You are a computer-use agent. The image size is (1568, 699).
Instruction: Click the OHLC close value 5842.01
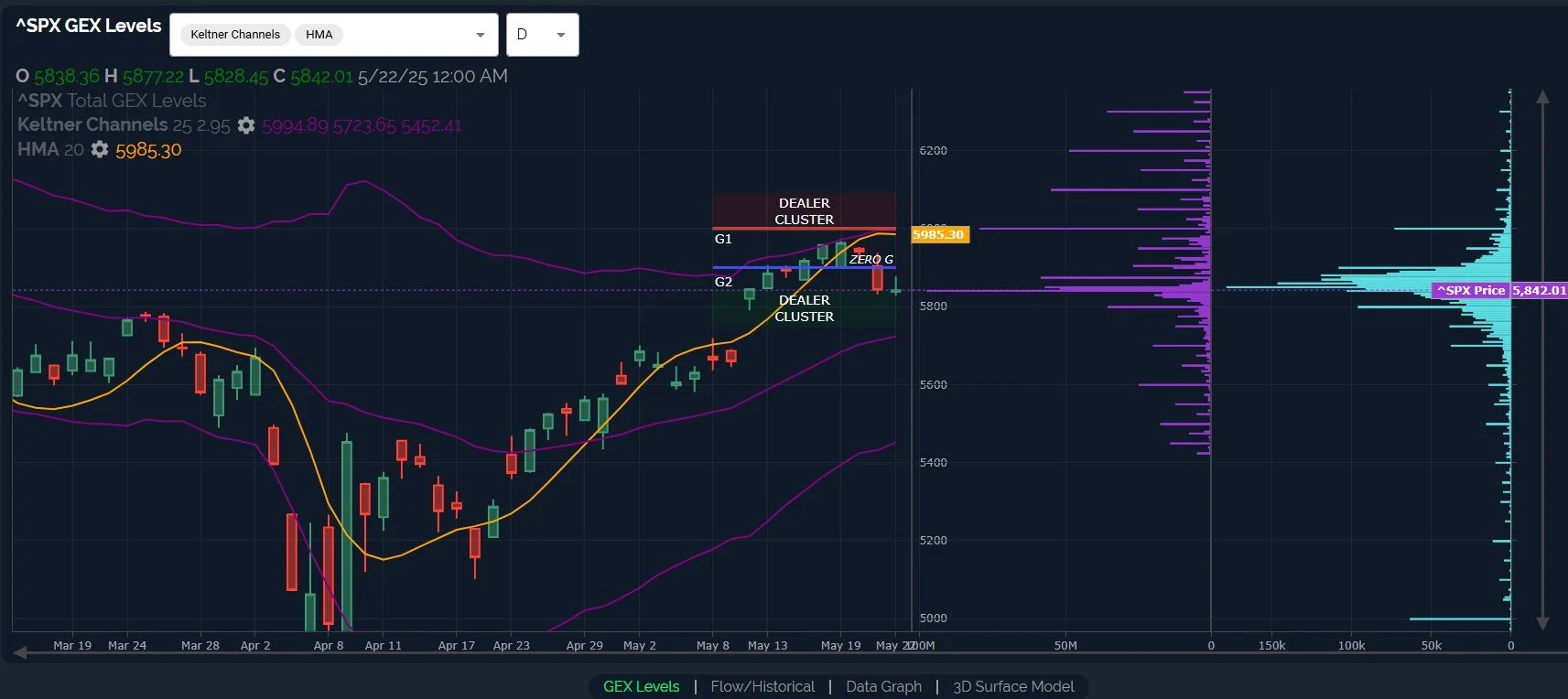320,76
